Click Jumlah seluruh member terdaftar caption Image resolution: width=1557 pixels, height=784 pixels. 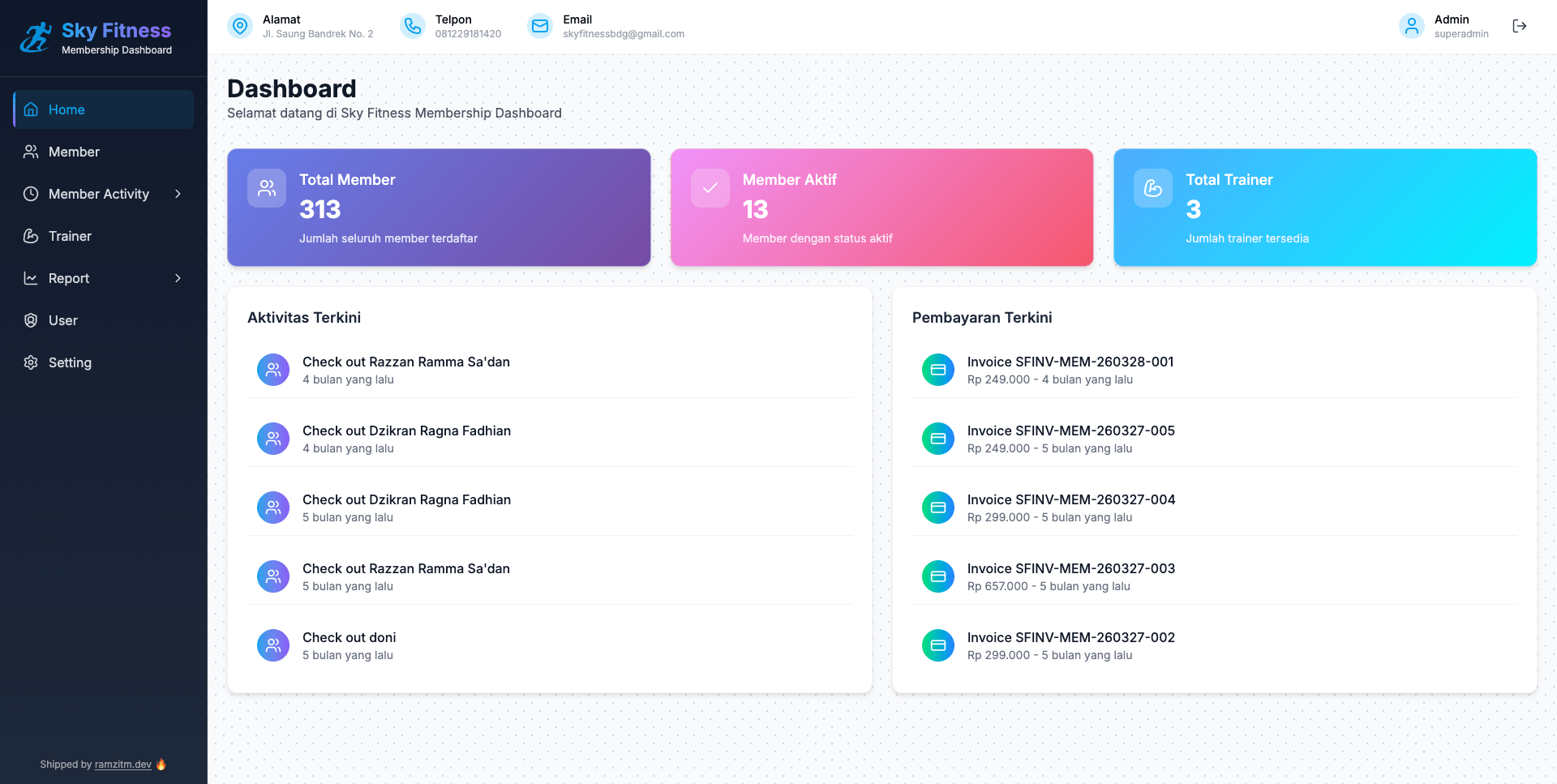click(x=388, y=238)
